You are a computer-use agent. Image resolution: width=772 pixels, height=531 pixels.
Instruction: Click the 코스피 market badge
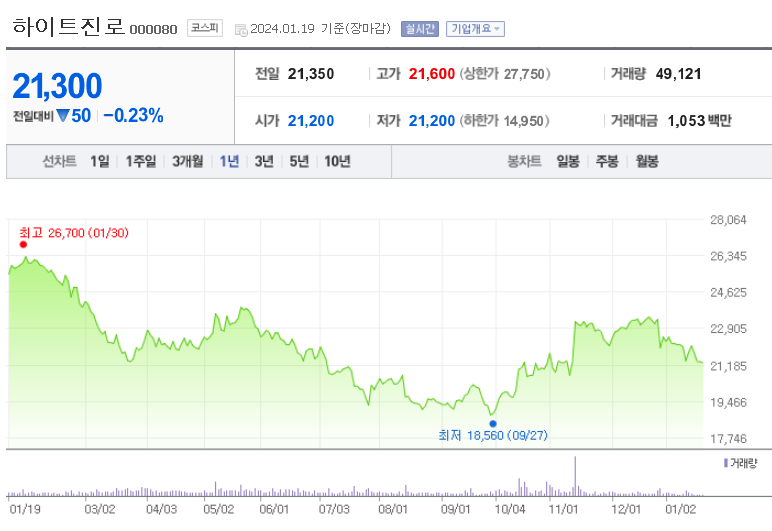point(205,28)
